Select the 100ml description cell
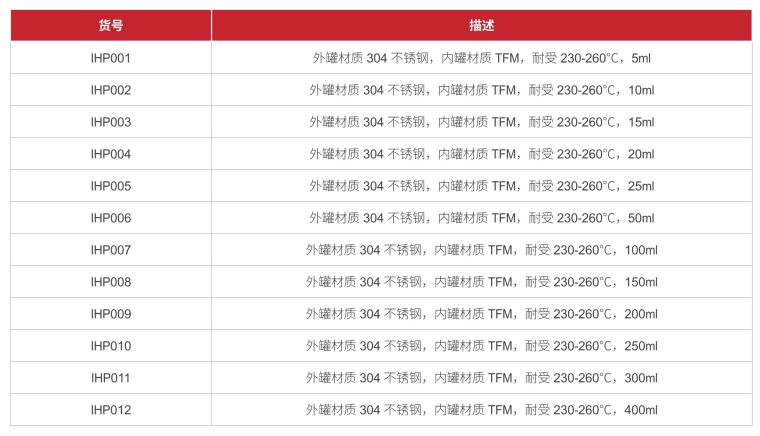 pos(481,250)
